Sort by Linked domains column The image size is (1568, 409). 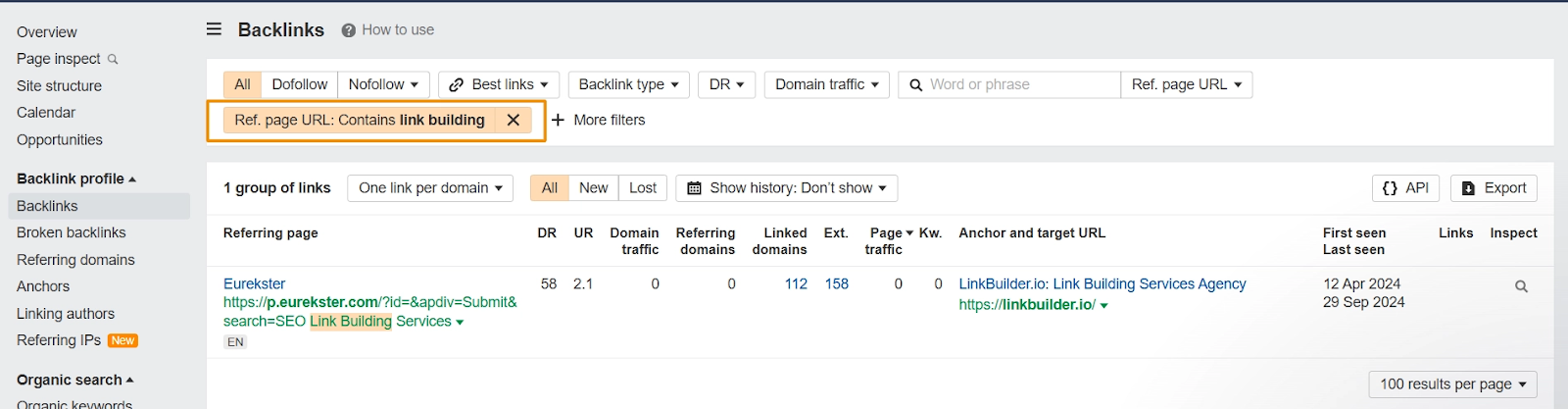pyautogui.click(x=780, y=241)
